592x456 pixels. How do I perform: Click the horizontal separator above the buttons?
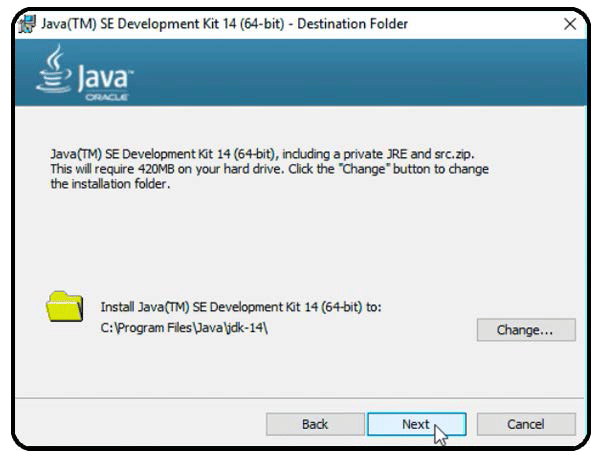[x=299, y=397]
